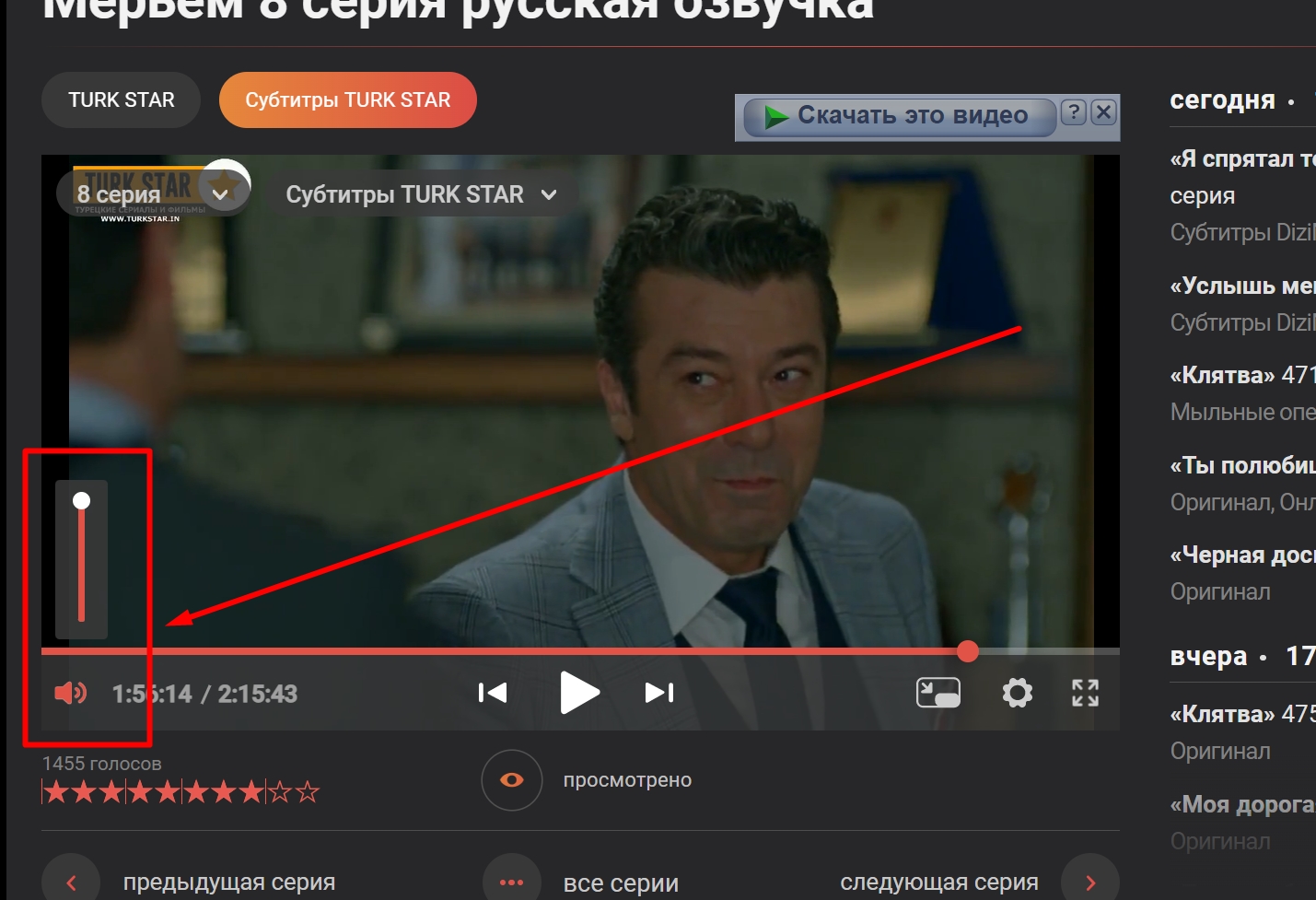Click the help question mark on download bar
The image size is (1316, 900).
point(1073,113)
